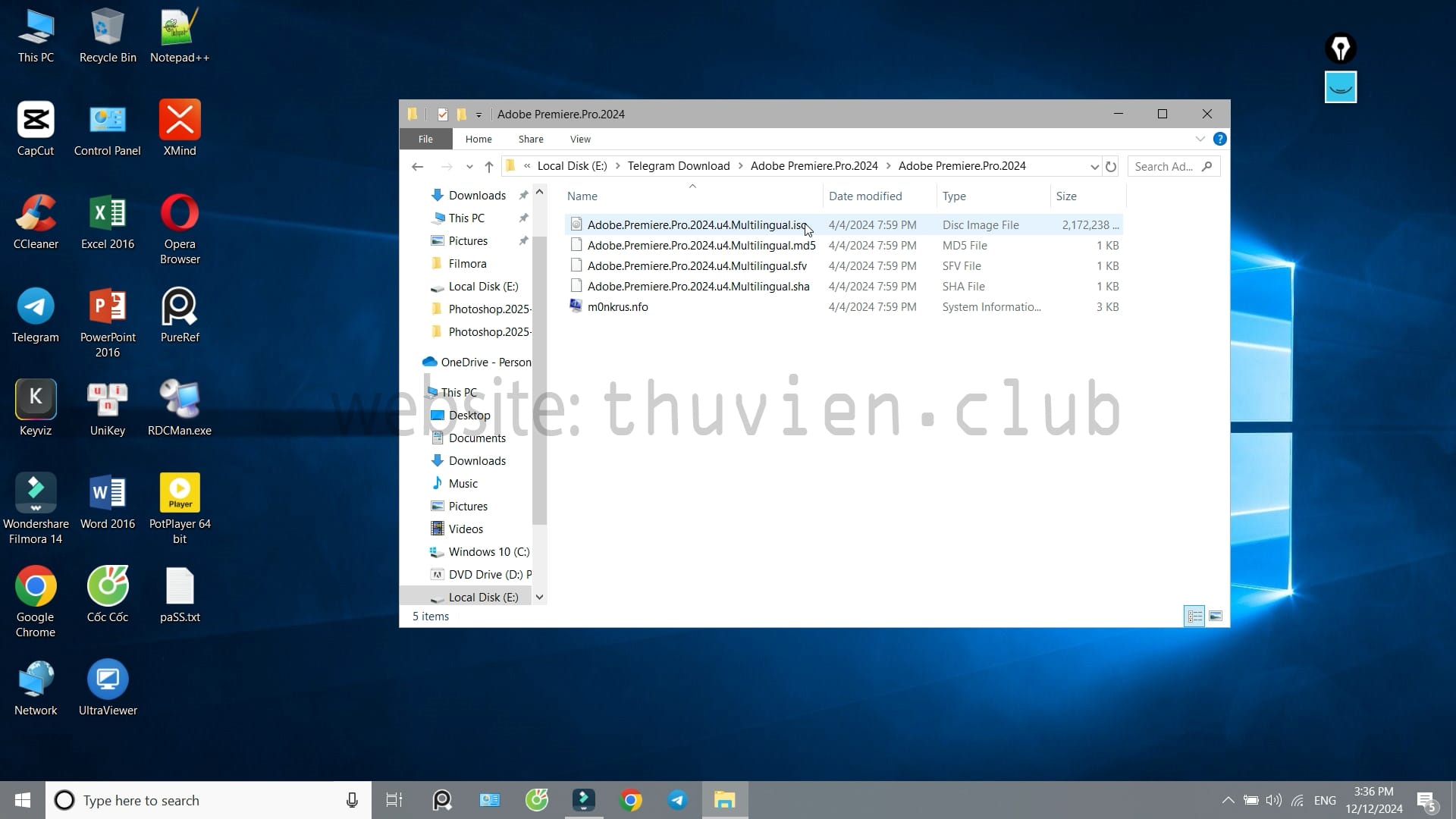This screenshot has height=819, width=1456.
Task: Select Adobe.Premiere.Pro.2024.u4.Multilingual.sfv file
Action: [x=843, y=265]
